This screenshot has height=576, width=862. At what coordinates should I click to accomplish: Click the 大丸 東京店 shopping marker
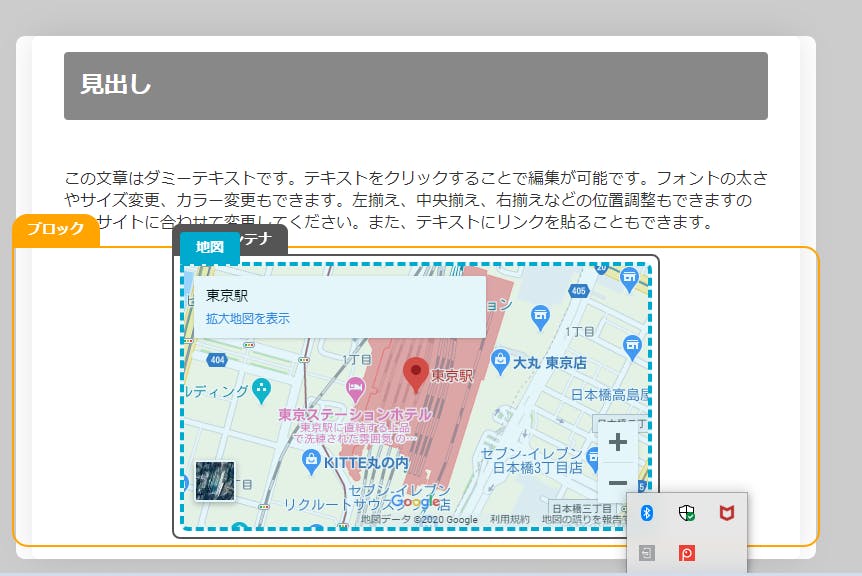coord(500,358)
